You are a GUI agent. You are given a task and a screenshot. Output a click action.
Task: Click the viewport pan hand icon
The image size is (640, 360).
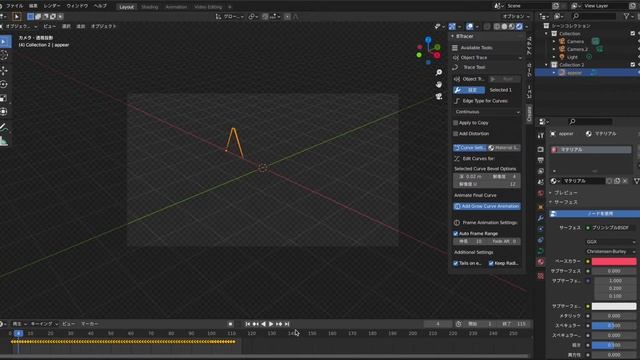[439, 84]
